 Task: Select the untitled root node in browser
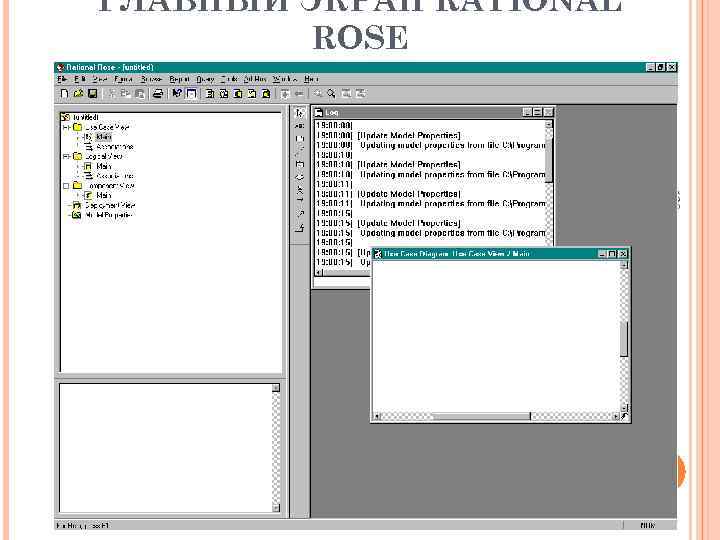click(85, 118)
